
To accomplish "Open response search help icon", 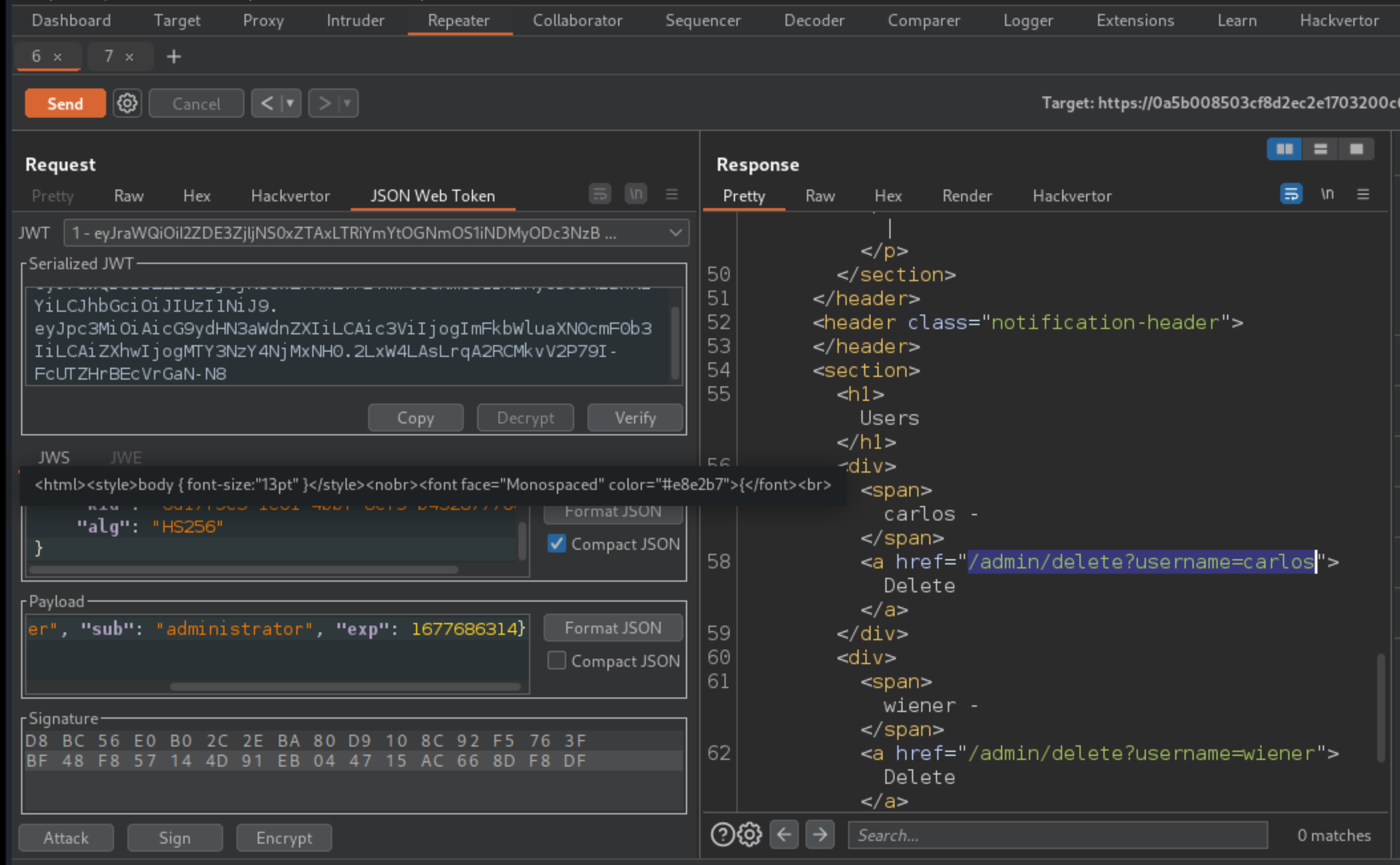I will tap(722, 834).
